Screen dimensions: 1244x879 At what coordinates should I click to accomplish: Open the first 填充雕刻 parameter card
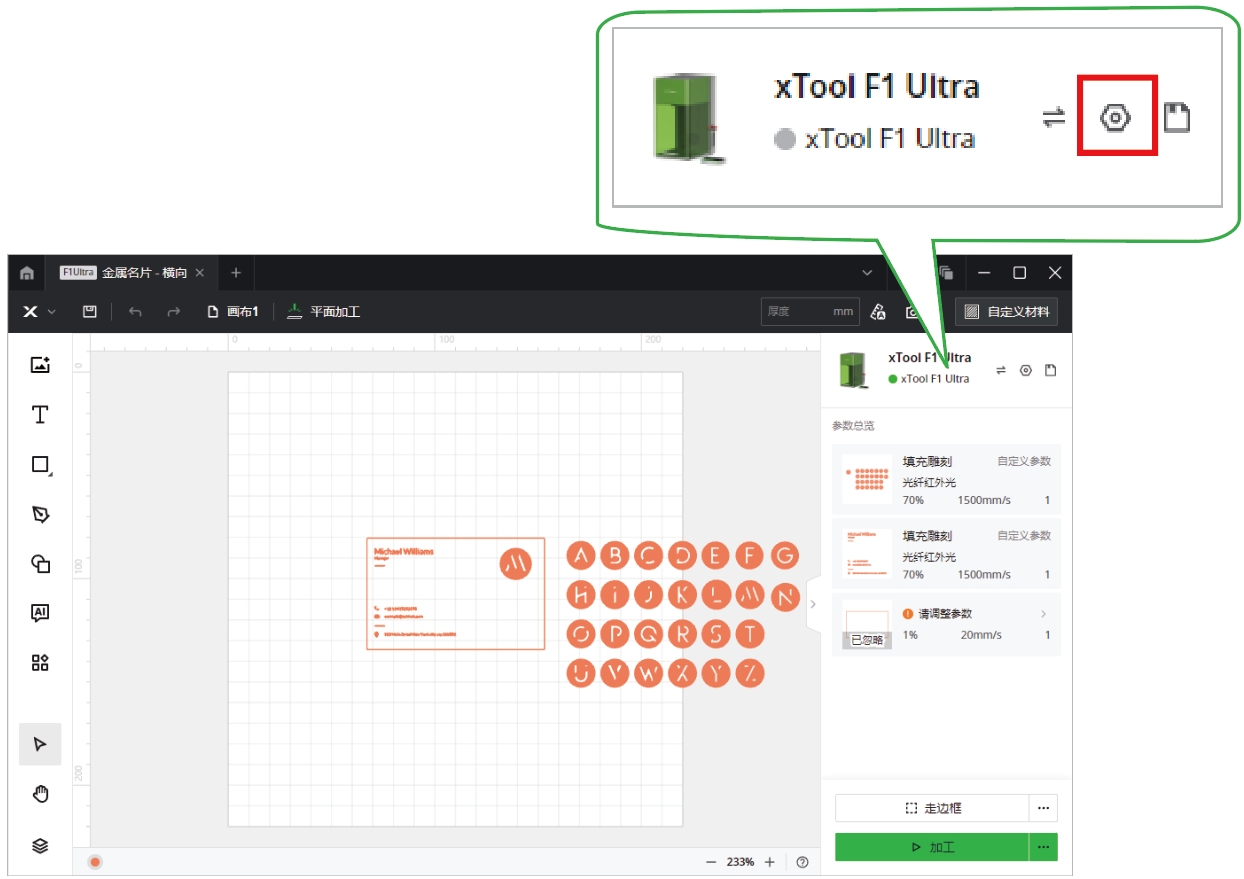946,480
